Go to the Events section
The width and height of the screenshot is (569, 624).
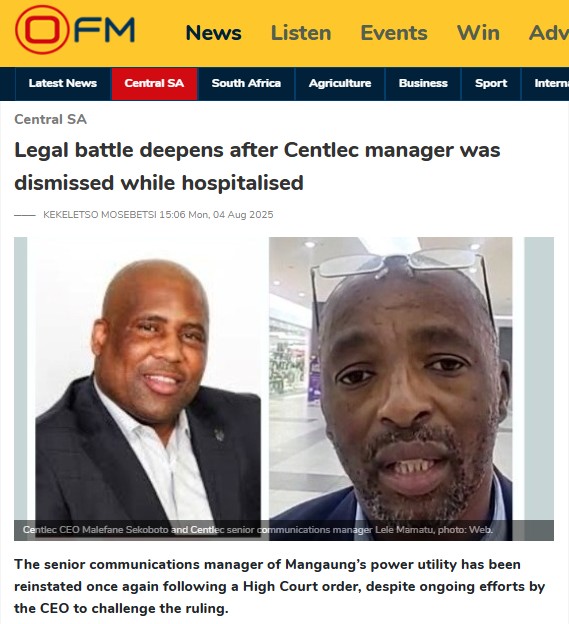click(x=394, y=33)
